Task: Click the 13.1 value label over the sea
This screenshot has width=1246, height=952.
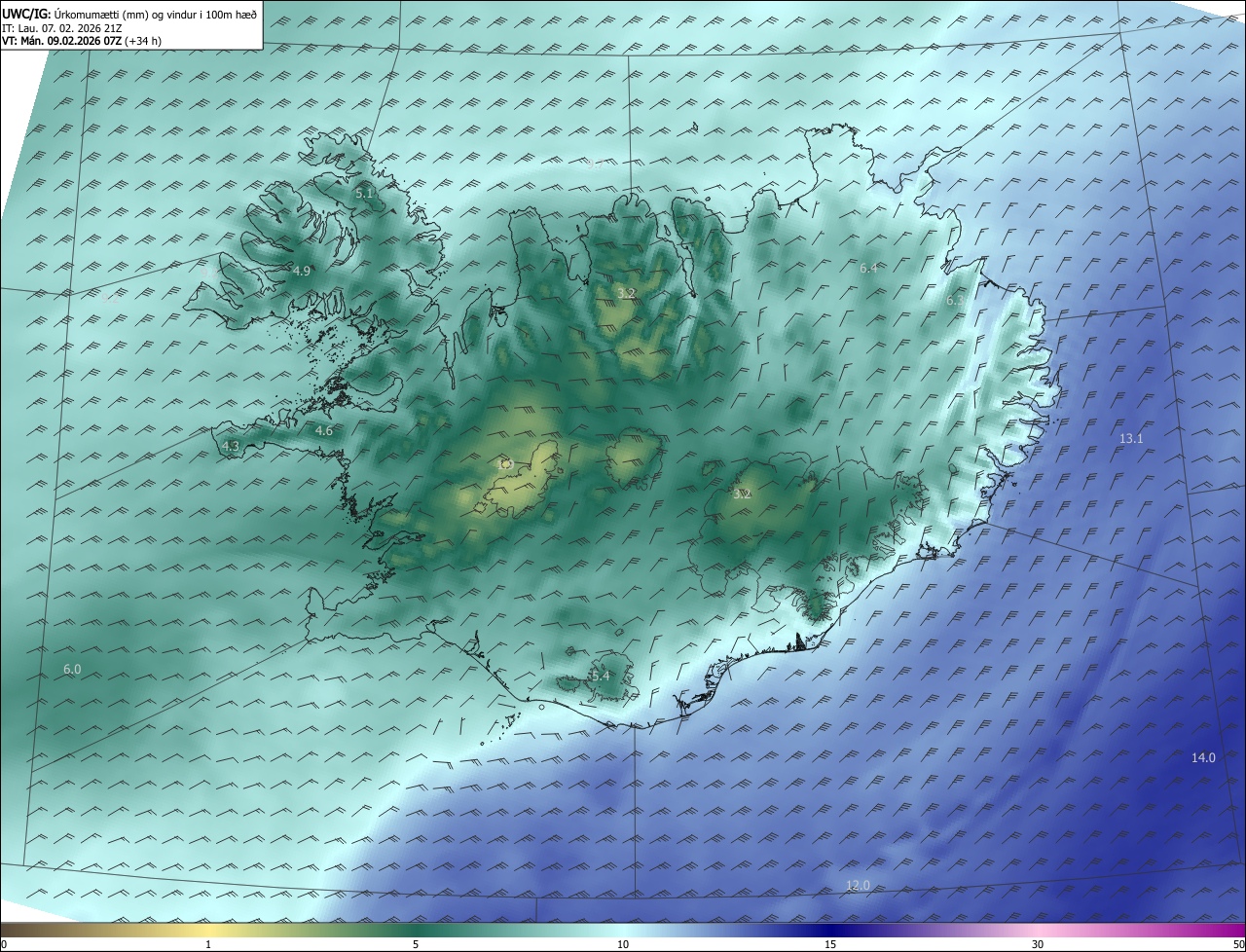Action: [x=1130, y=439]
